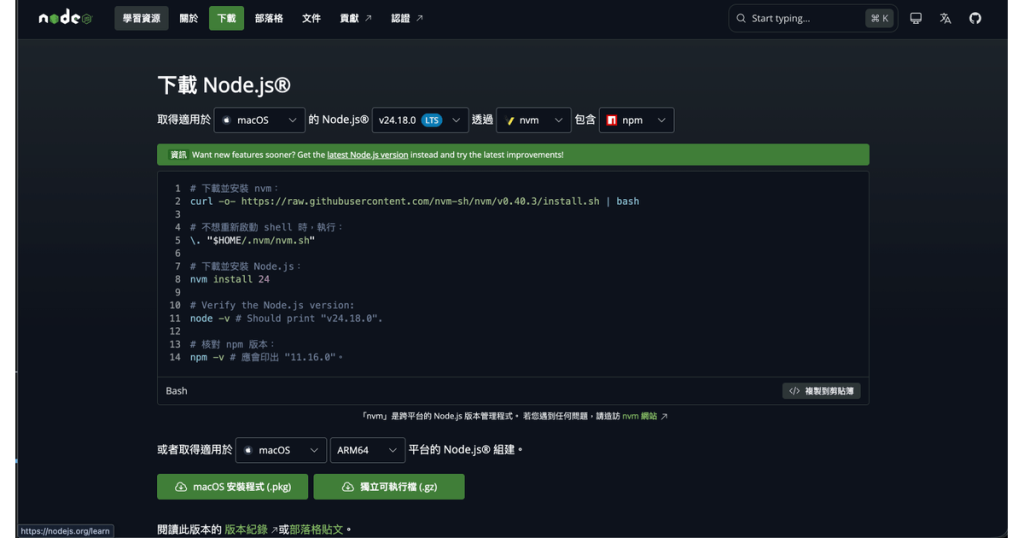
Task: Click the code icon on copy button
Action: click(794, 391)
